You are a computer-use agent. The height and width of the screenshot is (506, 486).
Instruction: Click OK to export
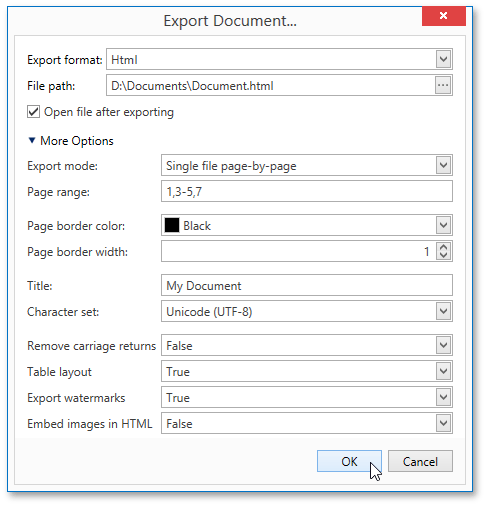pos(349,461)
